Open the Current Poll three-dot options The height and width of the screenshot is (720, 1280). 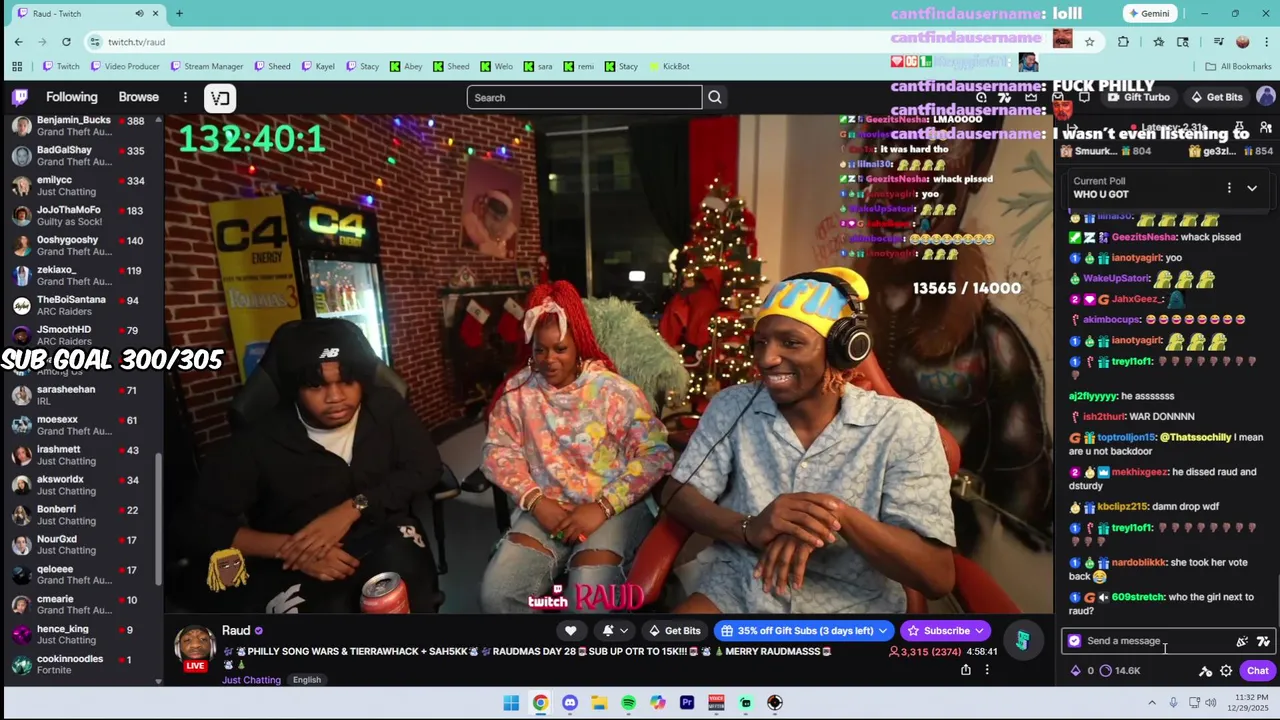click(1229, 188)
